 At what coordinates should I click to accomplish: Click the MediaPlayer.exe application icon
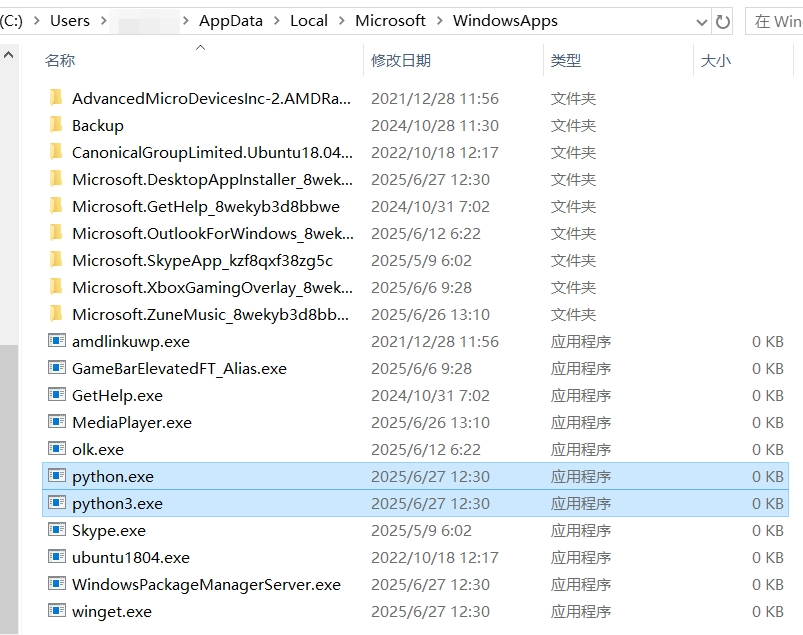click(57, 421)
